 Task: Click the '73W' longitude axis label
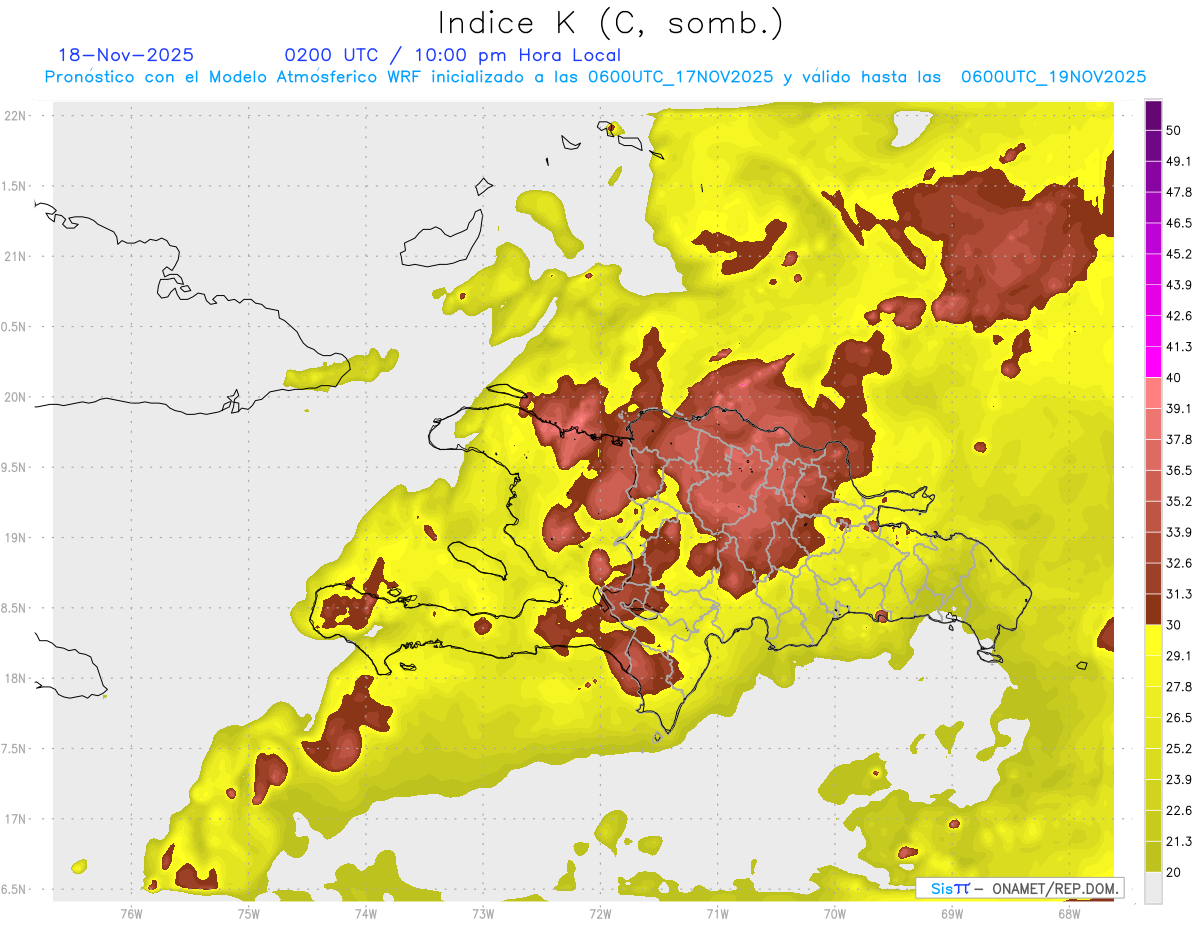(483, 913)
